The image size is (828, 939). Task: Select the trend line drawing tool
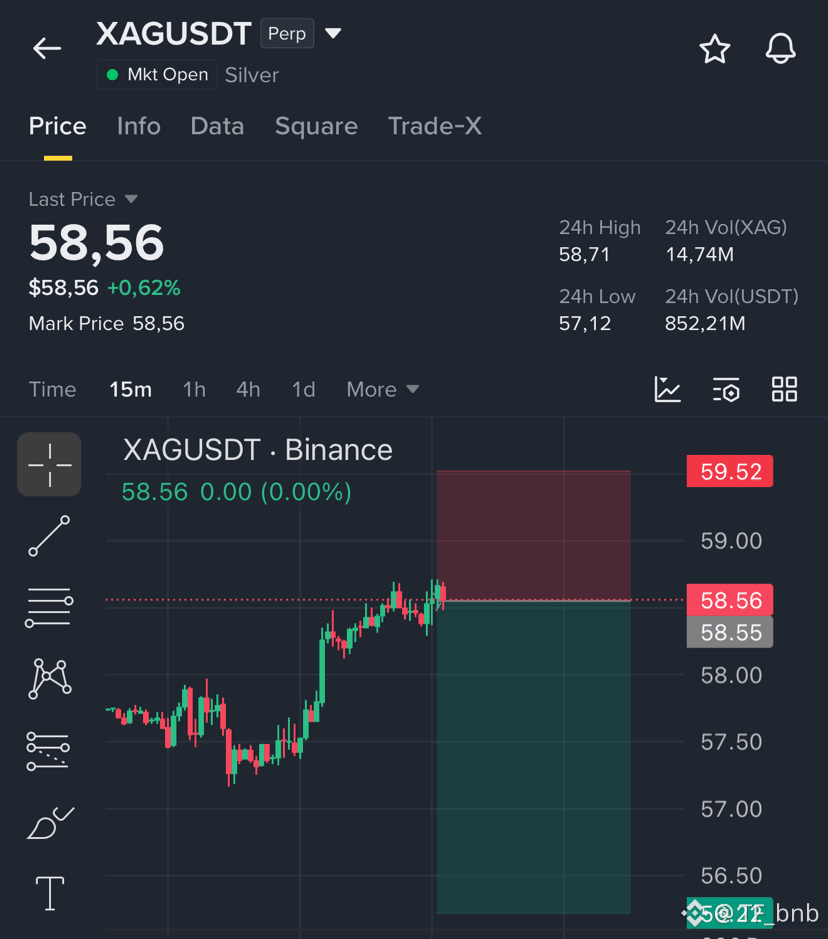coord(49,536)
